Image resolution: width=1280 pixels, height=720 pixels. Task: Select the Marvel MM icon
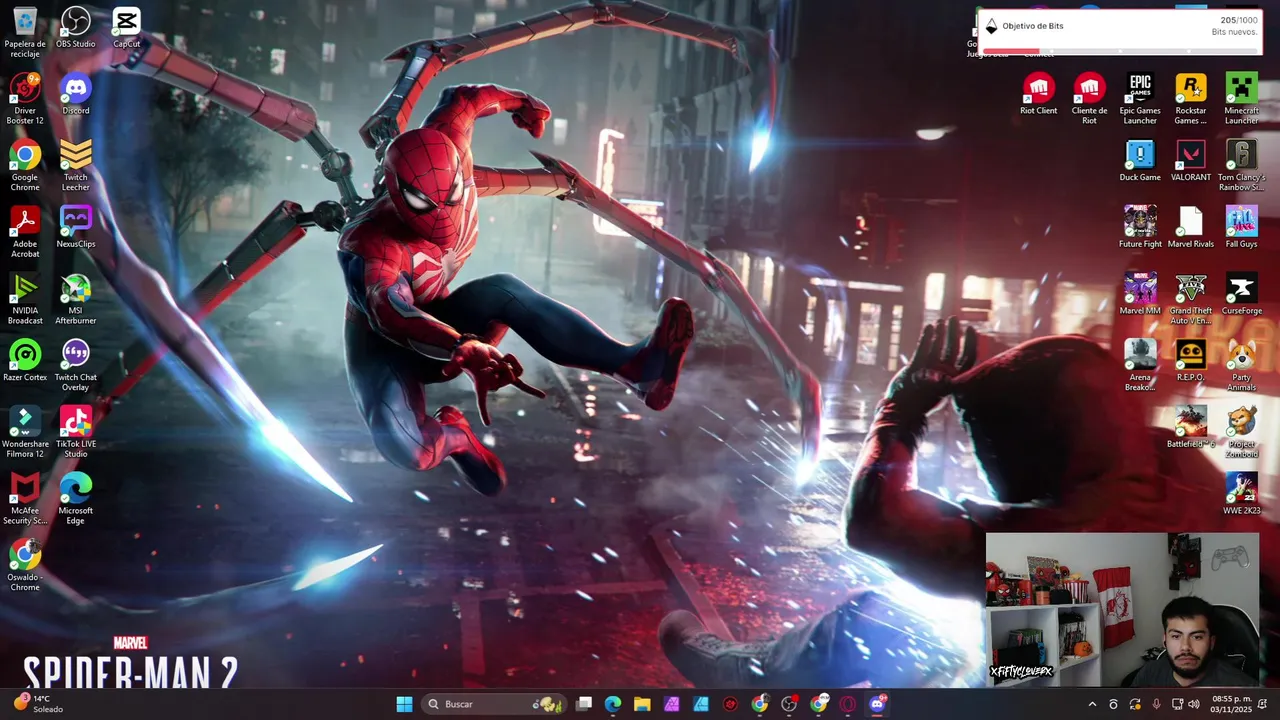tap(1140, 294)
